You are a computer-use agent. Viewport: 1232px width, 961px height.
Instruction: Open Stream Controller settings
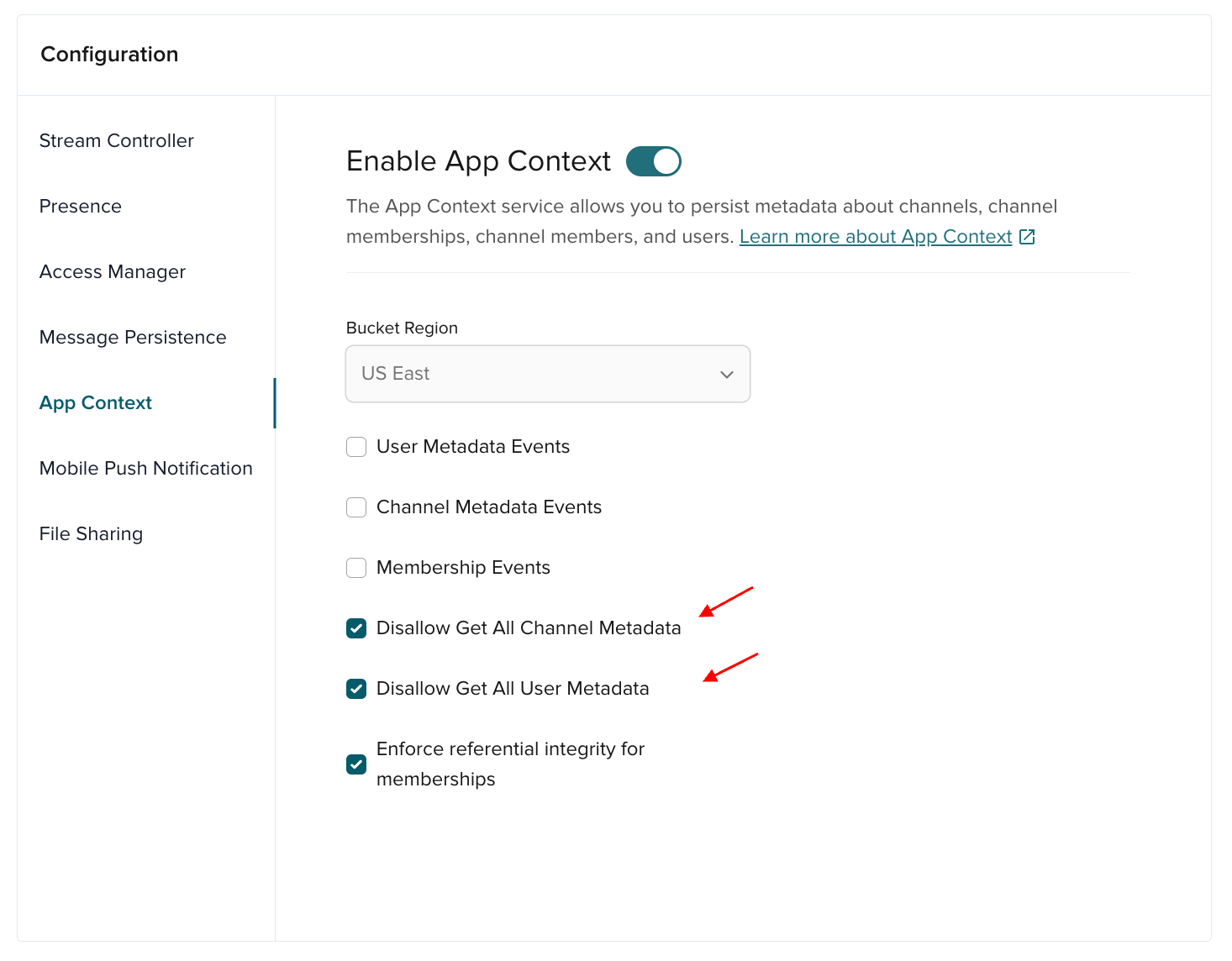tap(116, 140)
